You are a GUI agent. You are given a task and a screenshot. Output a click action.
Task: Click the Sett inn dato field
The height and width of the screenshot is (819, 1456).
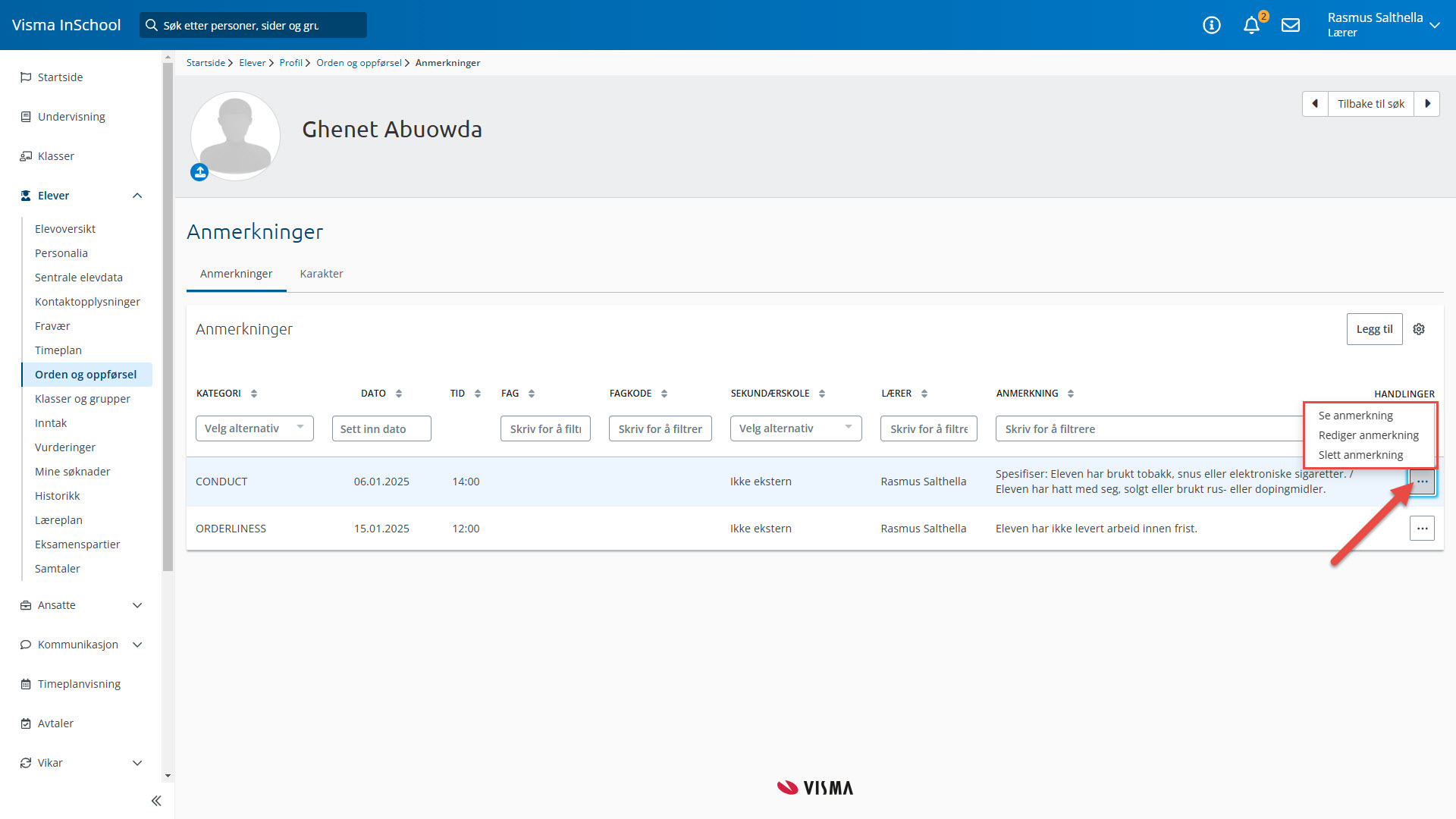click(x=381, y=428)
